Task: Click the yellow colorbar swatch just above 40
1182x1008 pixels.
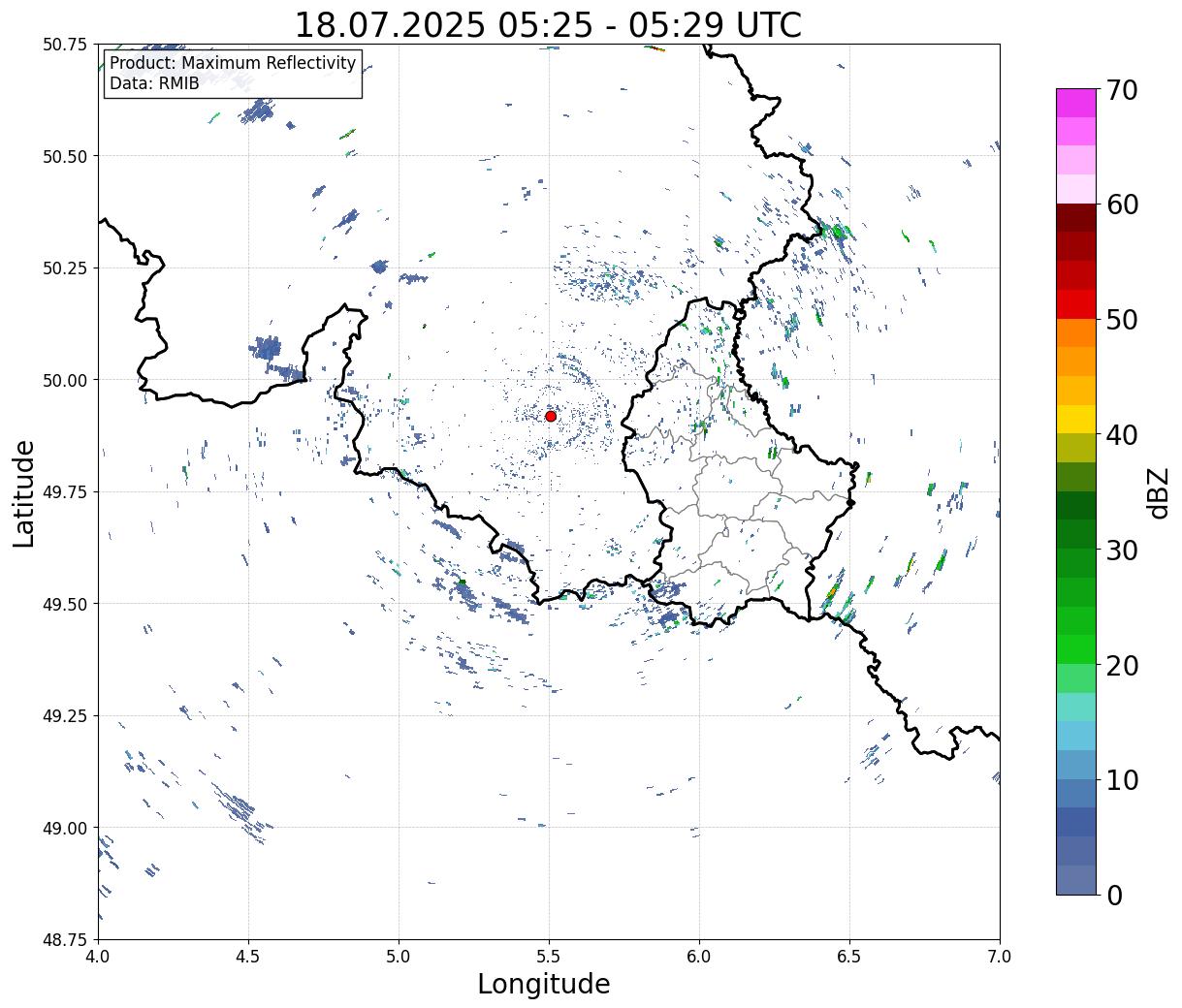Action: tap(1076, 419)
